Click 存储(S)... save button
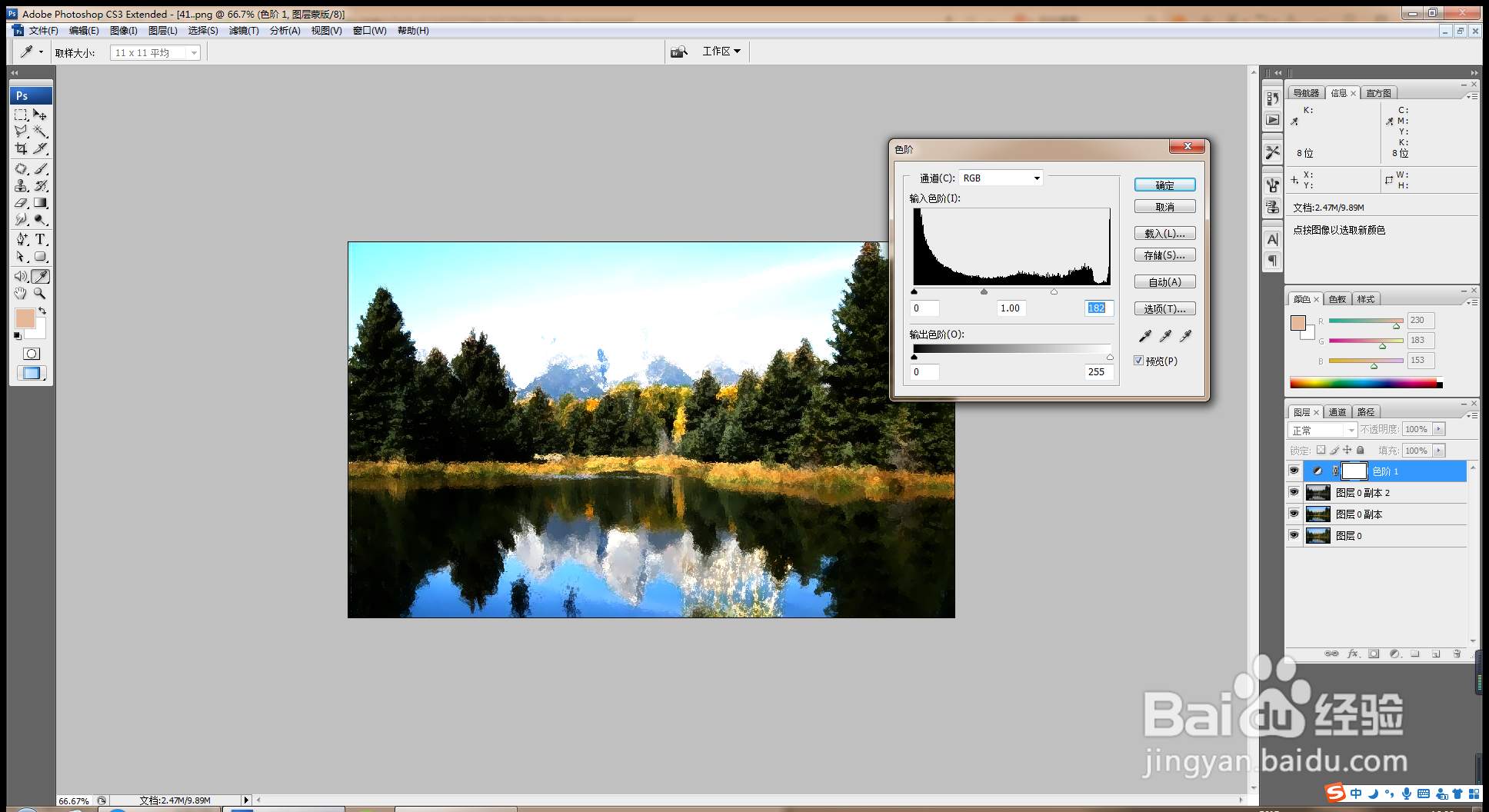The image size is (1489, 812). 1164,255
